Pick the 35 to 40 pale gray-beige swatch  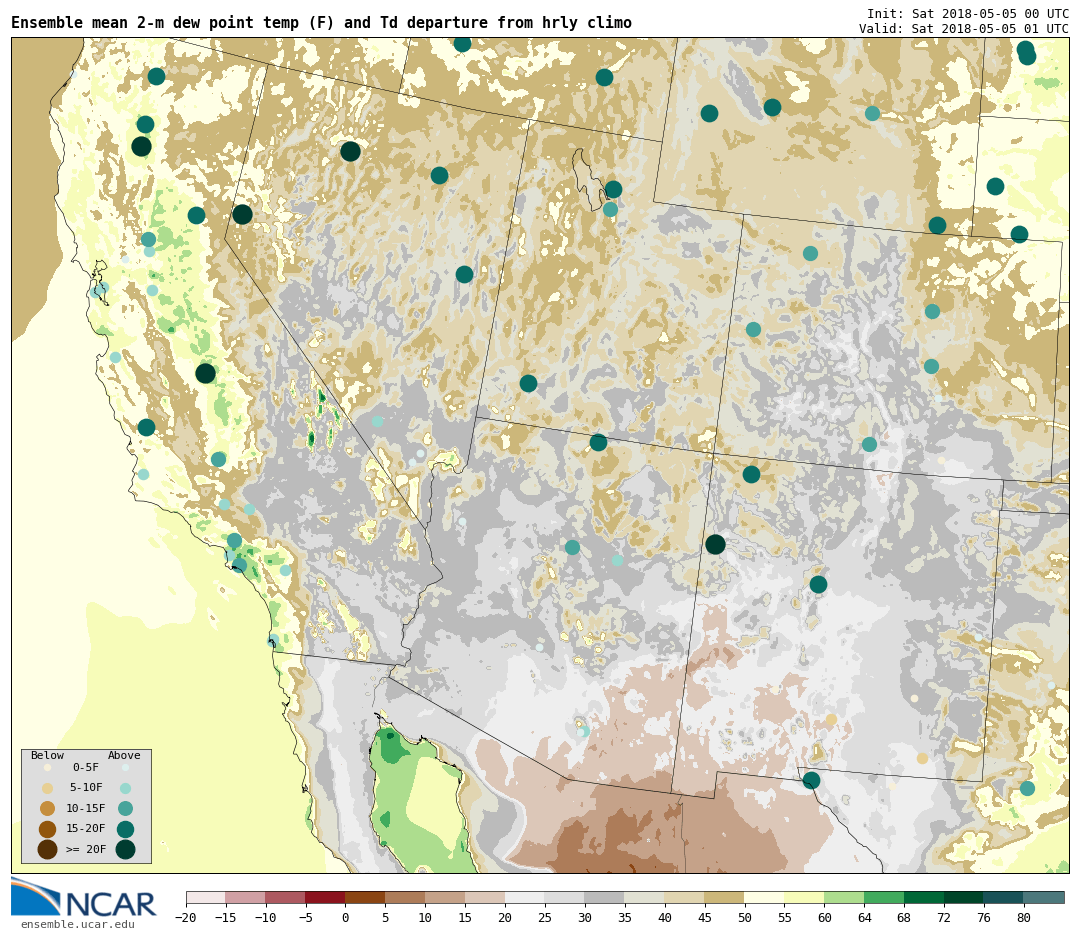645,897
